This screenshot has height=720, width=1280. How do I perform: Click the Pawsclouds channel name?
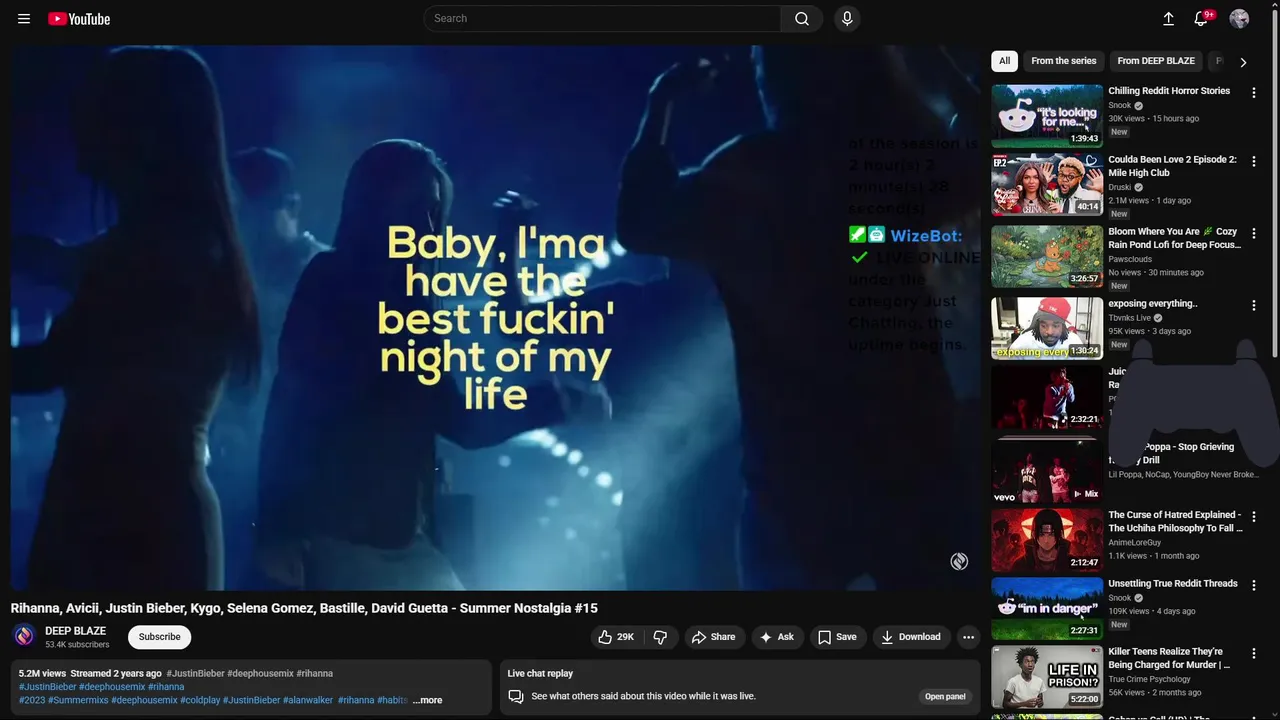[x=1130, y=259]
